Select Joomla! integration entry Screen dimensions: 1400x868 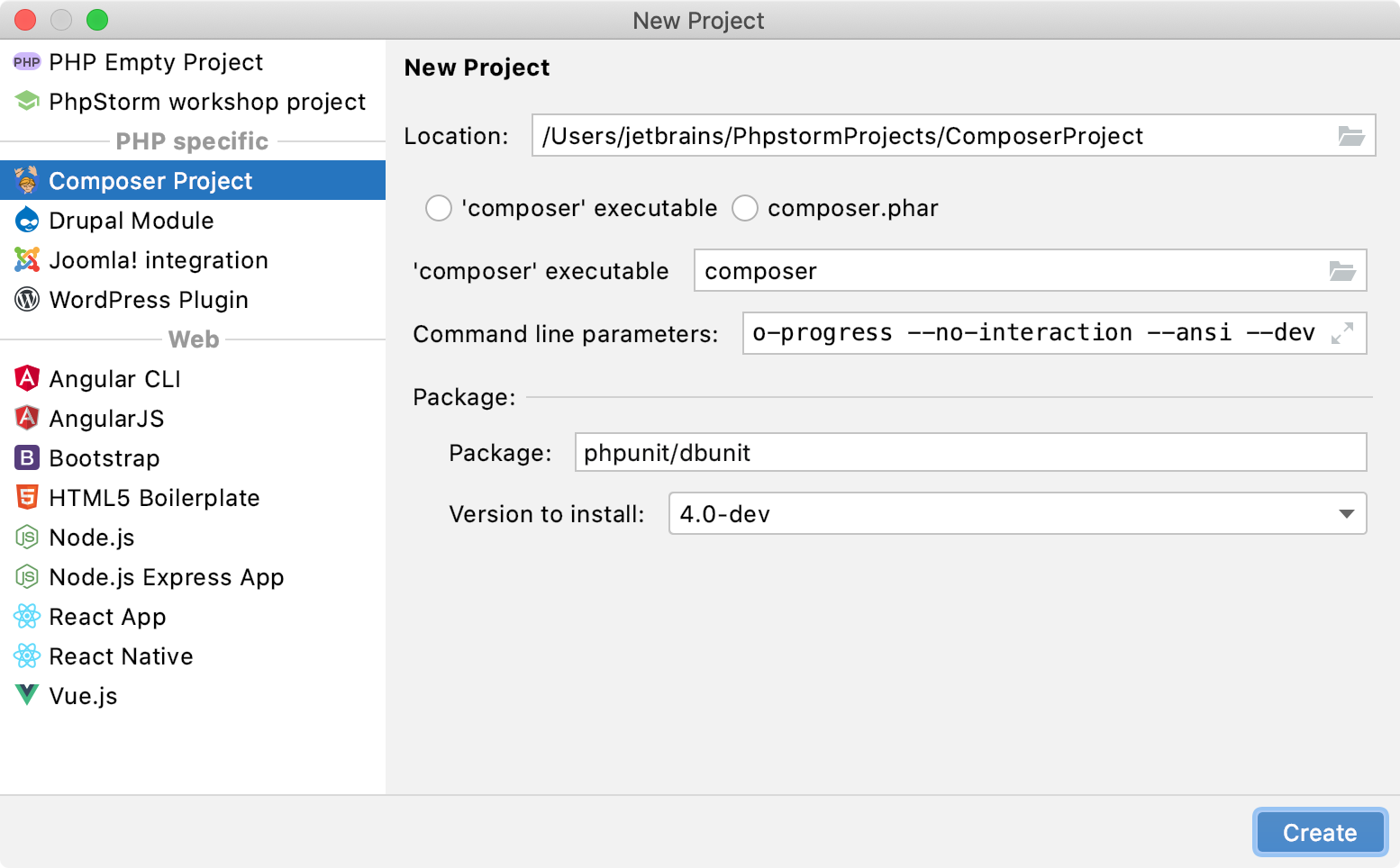pos(193,260)
